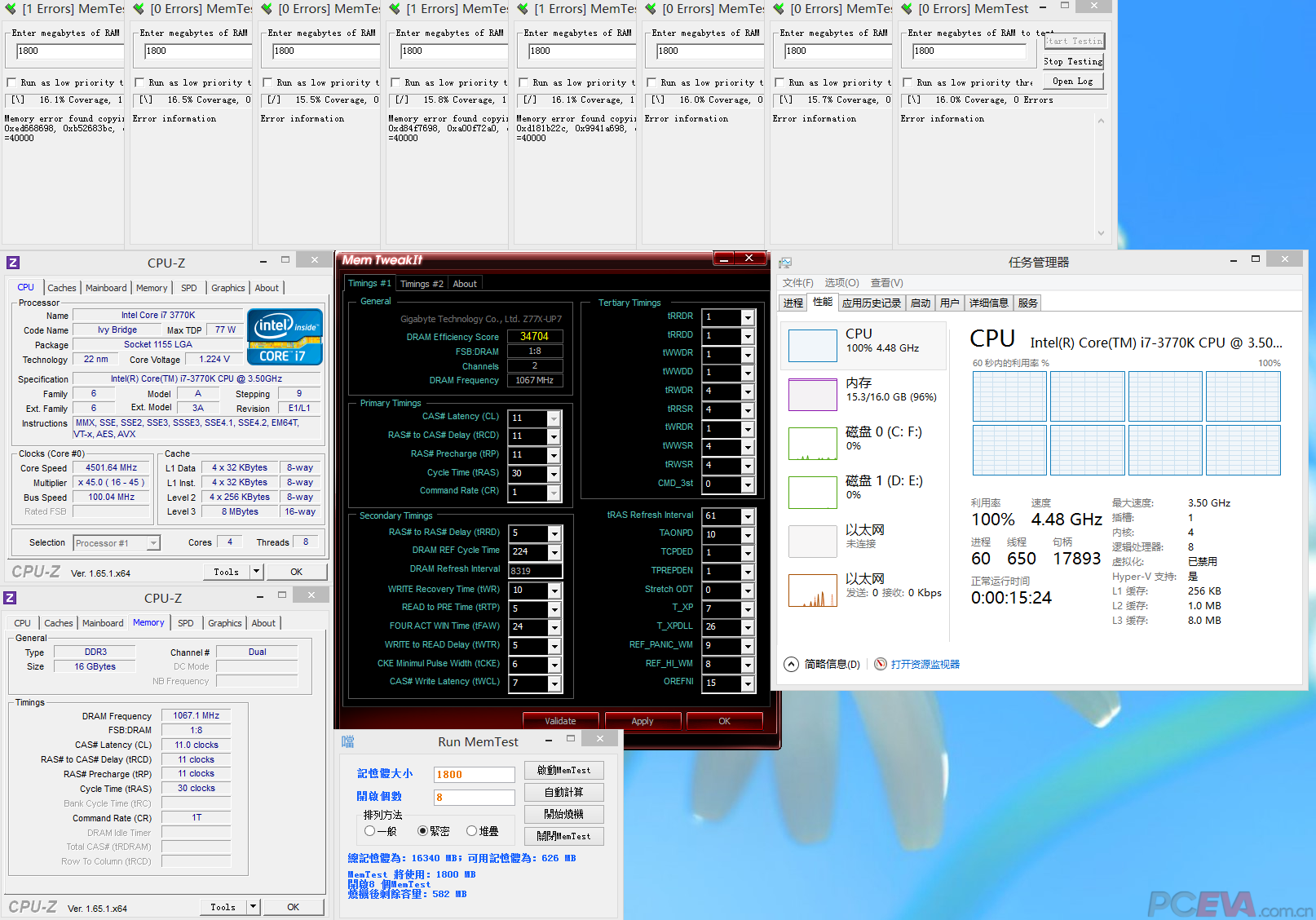This screenshot has height=920, width=1316.
Task: Open the WRITE Recovery Time (tWR) dropdown
Action: 554,590
